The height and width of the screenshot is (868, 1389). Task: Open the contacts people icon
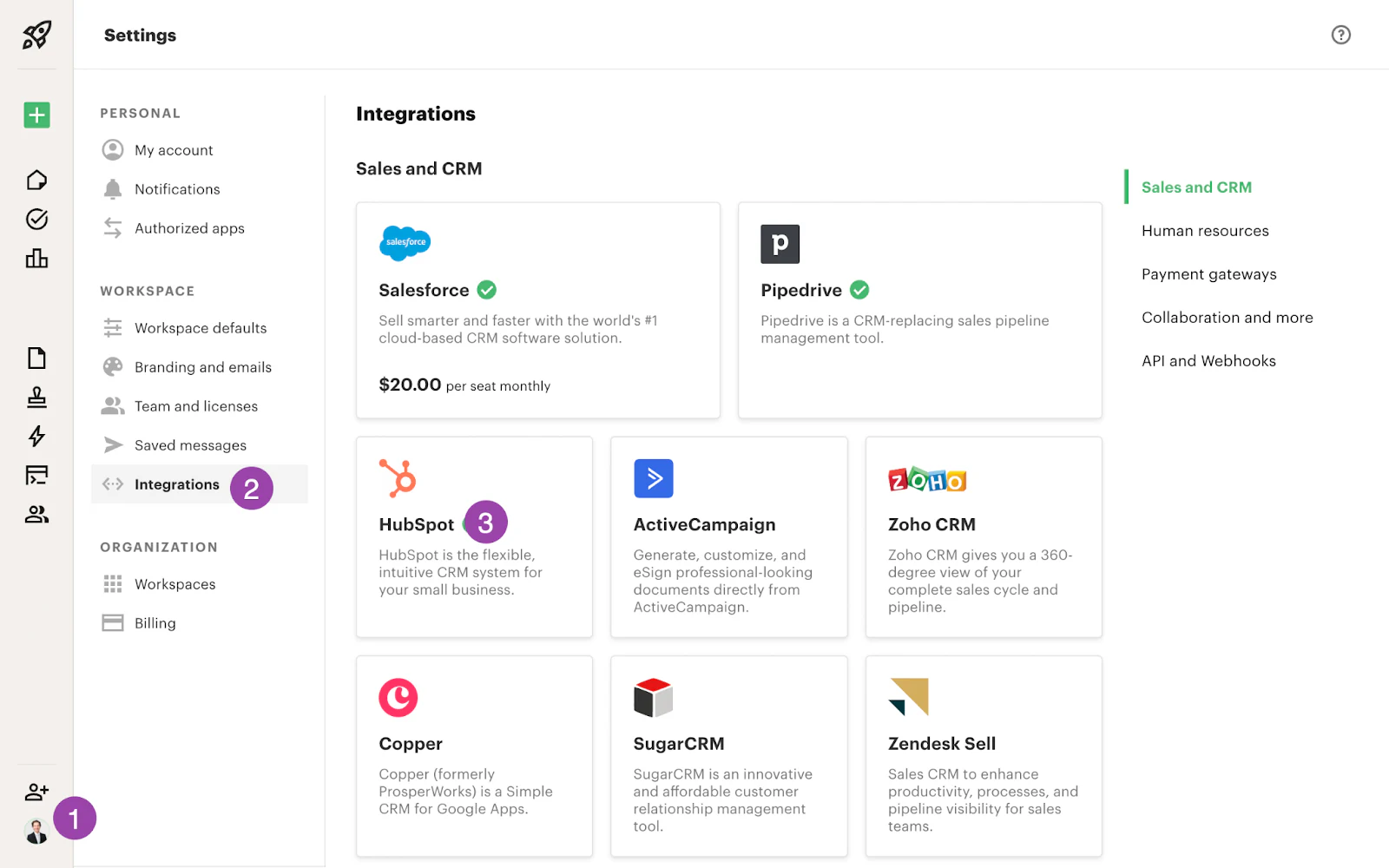tap(36, 514)
